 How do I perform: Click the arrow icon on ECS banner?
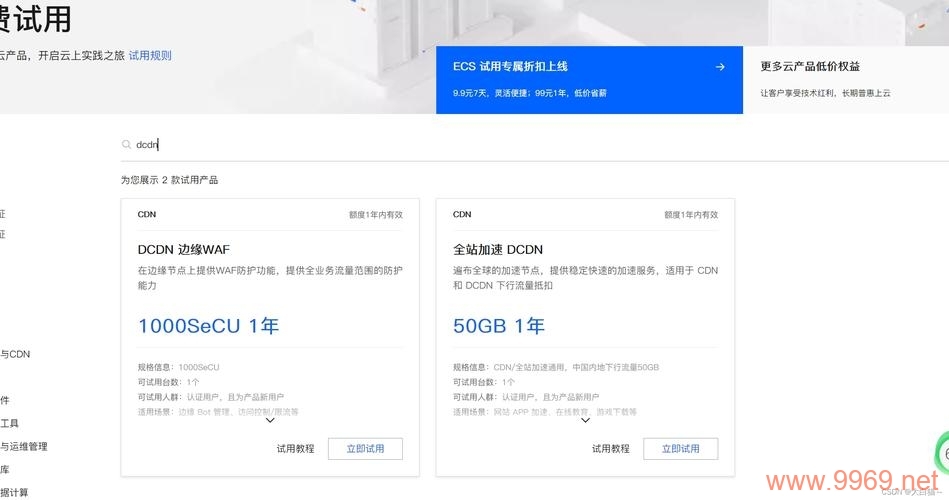720,67
